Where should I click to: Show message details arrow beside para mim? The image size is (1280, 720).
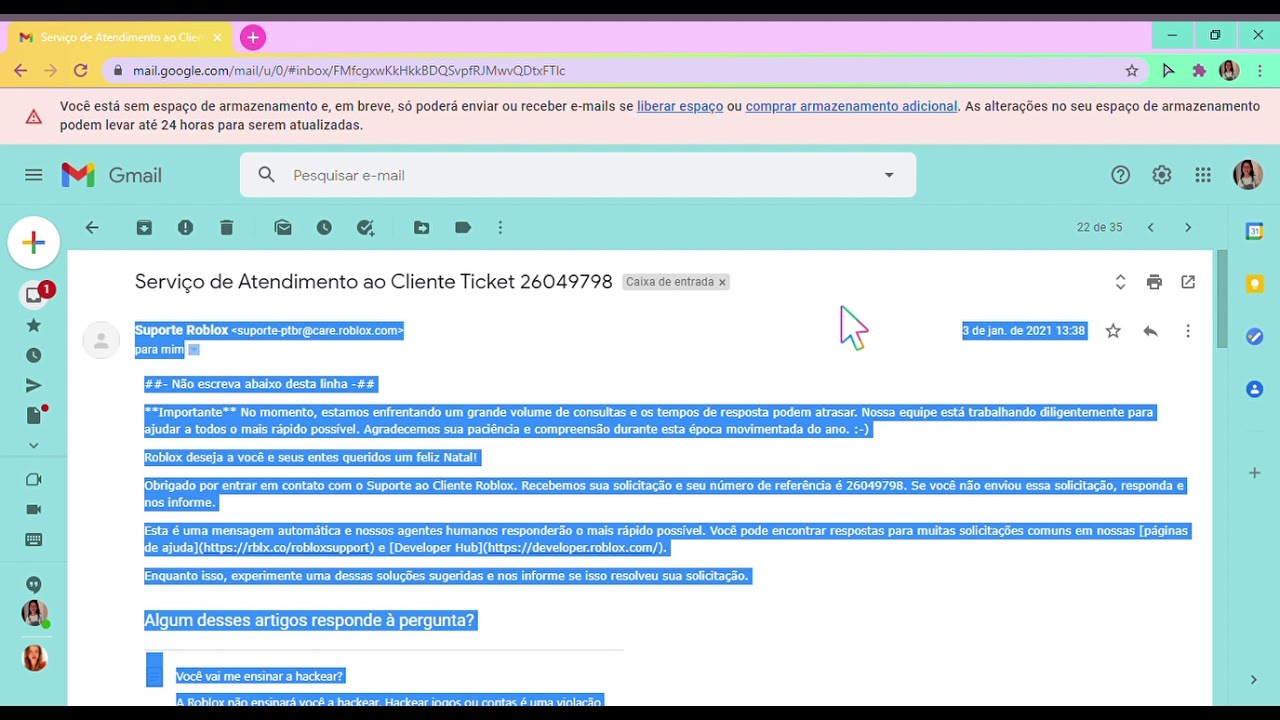pyautogui.click(x=194, y=350)
